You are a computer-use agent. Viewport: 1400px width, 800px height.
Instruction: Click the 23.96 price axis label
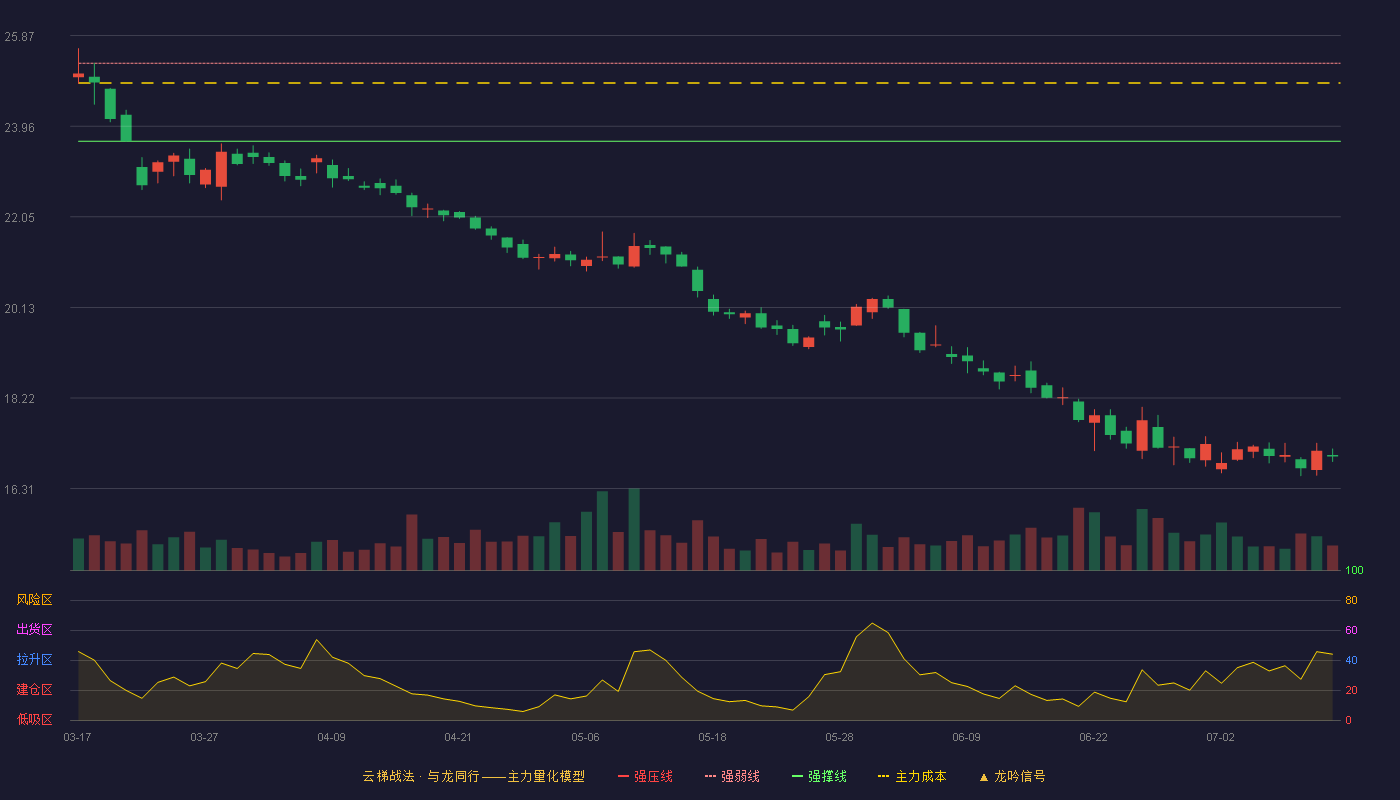pyautogui.click(x=19, y=127)
